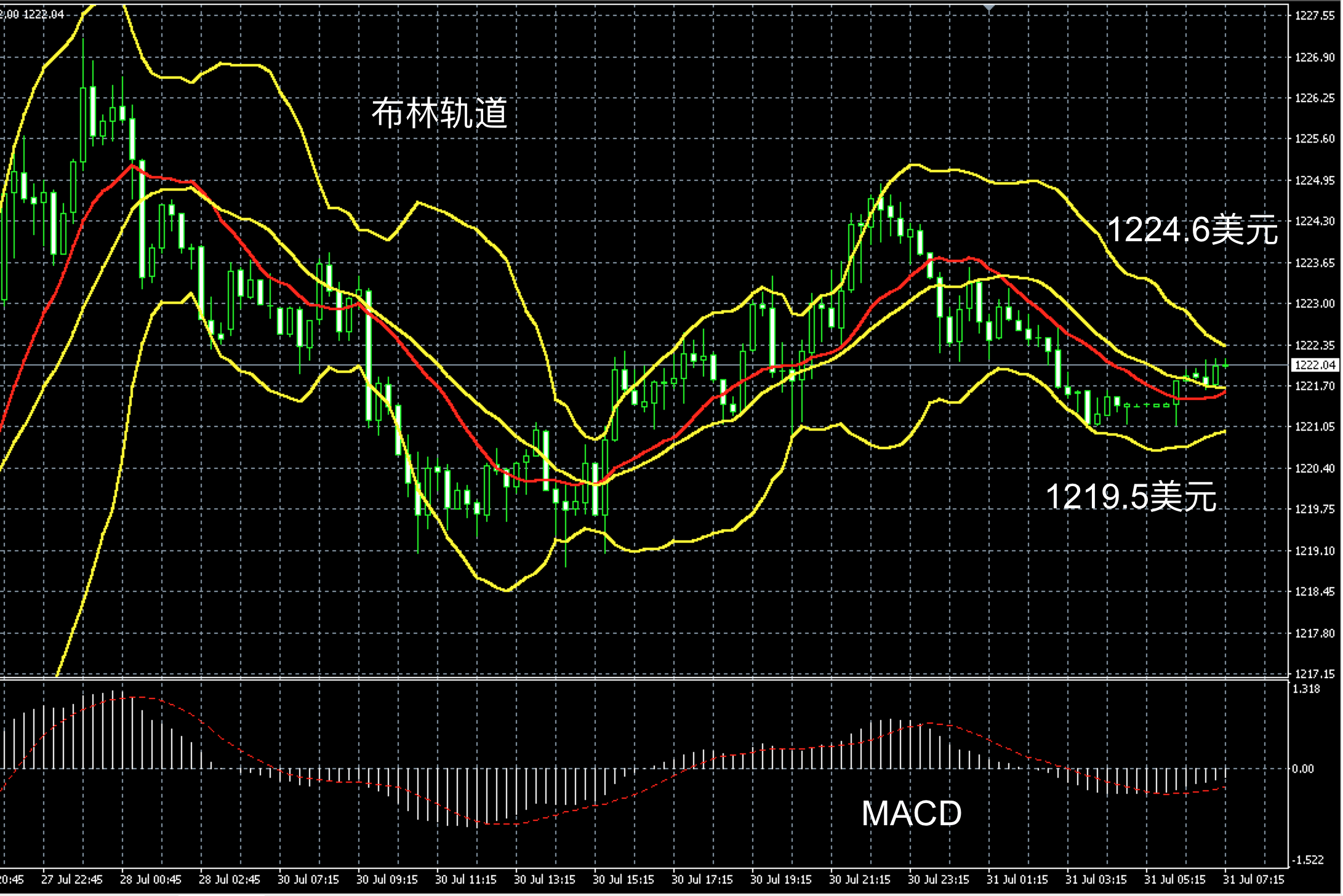Click the 布林轨道 text label
Image resolution: width=1343 pixels, height=896 pixels.
coord(439,113)
